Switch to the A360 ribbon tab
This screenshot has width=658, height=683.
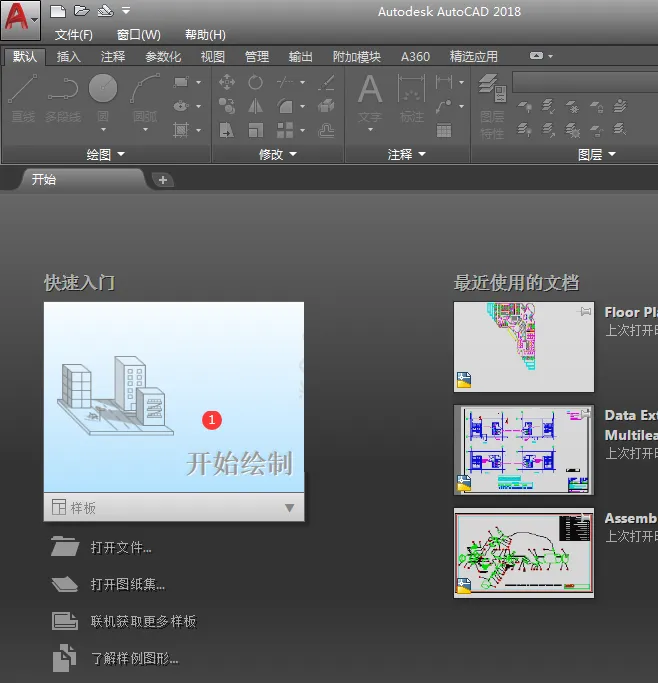pyautogui.click(x=415, y=57)
